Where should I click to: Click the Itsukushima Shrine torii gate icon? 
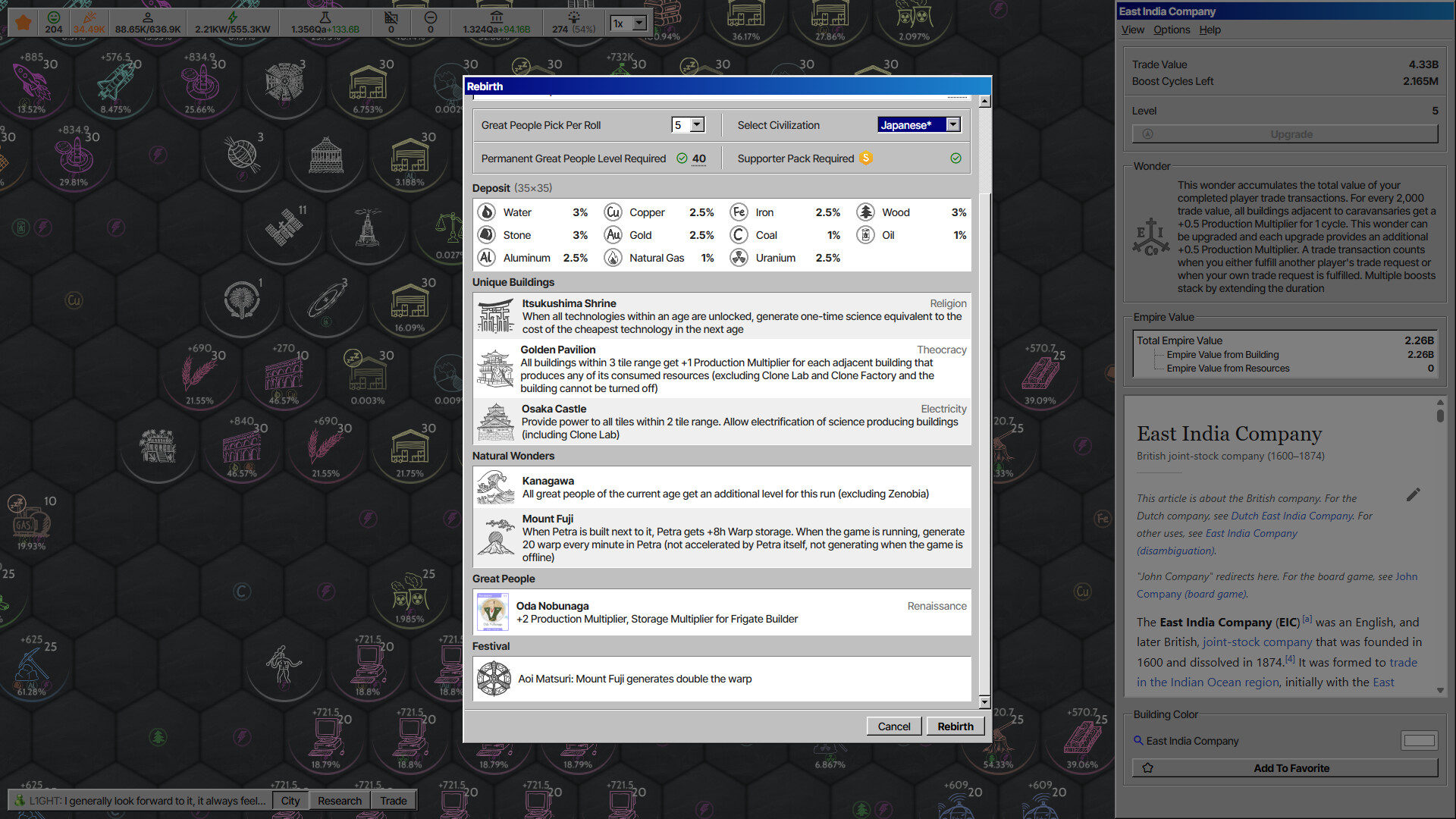coord(495,316)
